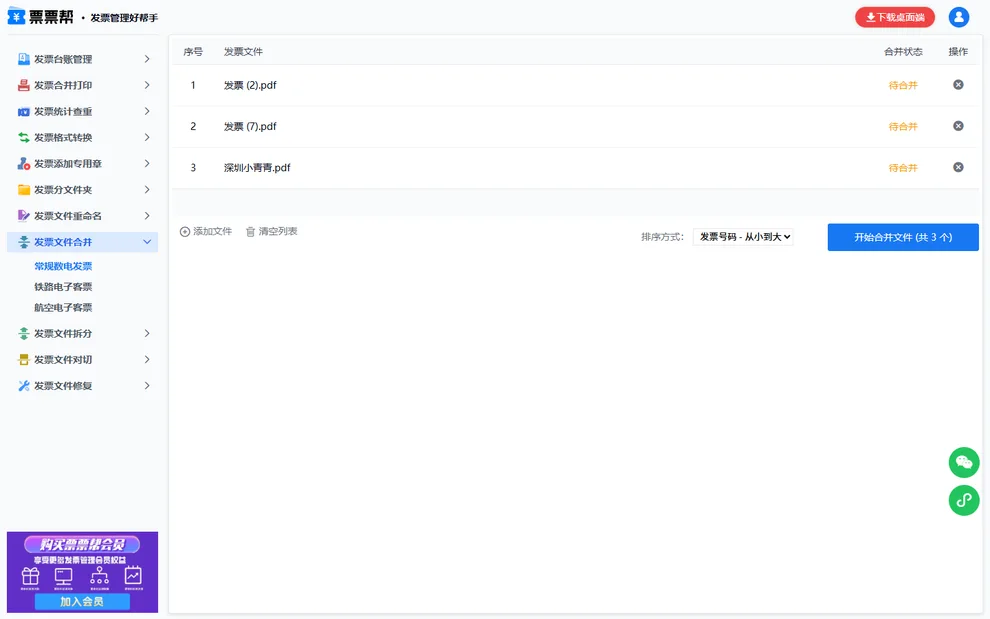
Task: Click 待合并 status for 深圳小青青.pdf
Action: (x=903, y=168)
